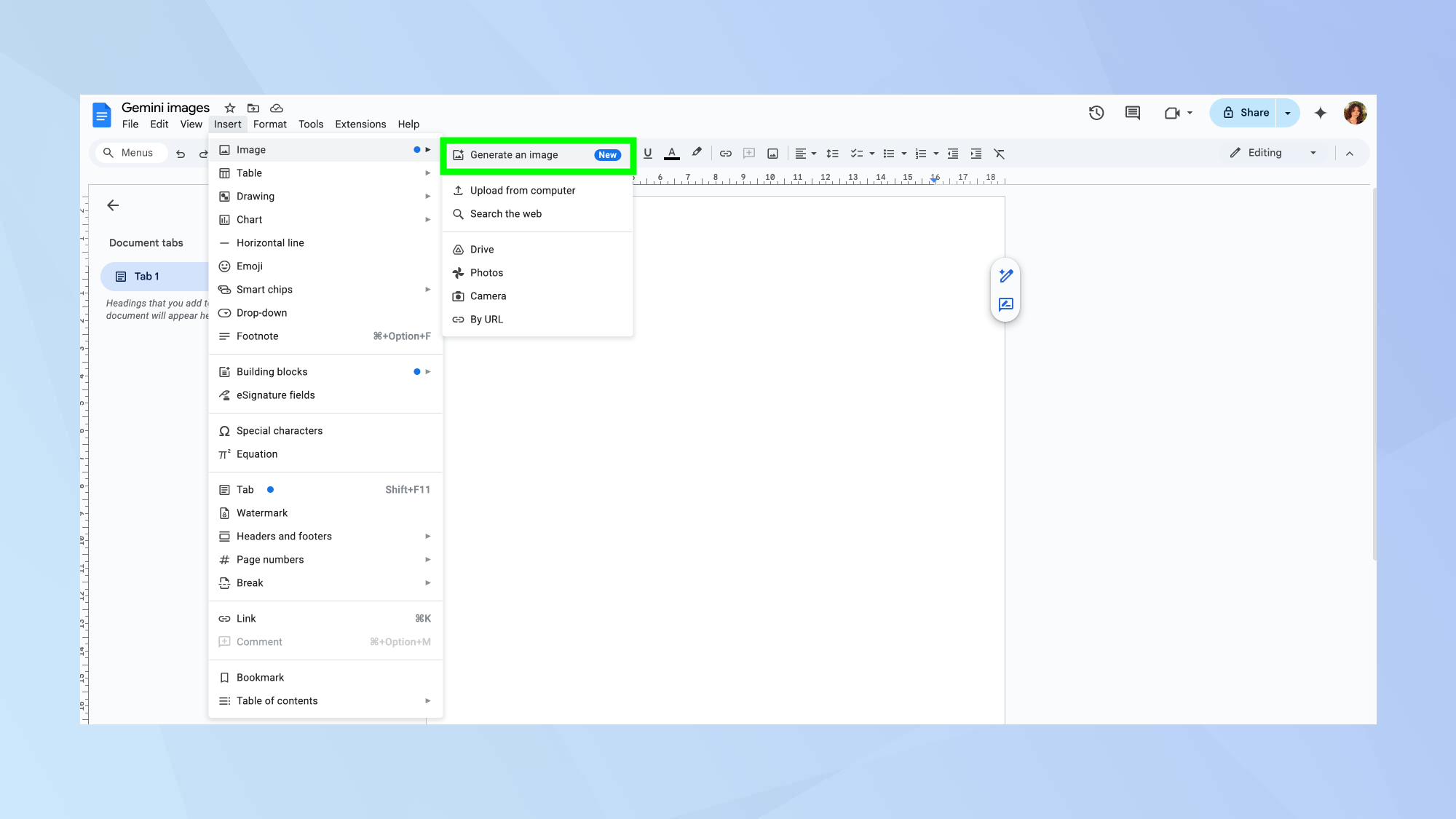Screen dimensions: 1456x819
Task: Star the Gemini images document
Action: pos(230,108)
